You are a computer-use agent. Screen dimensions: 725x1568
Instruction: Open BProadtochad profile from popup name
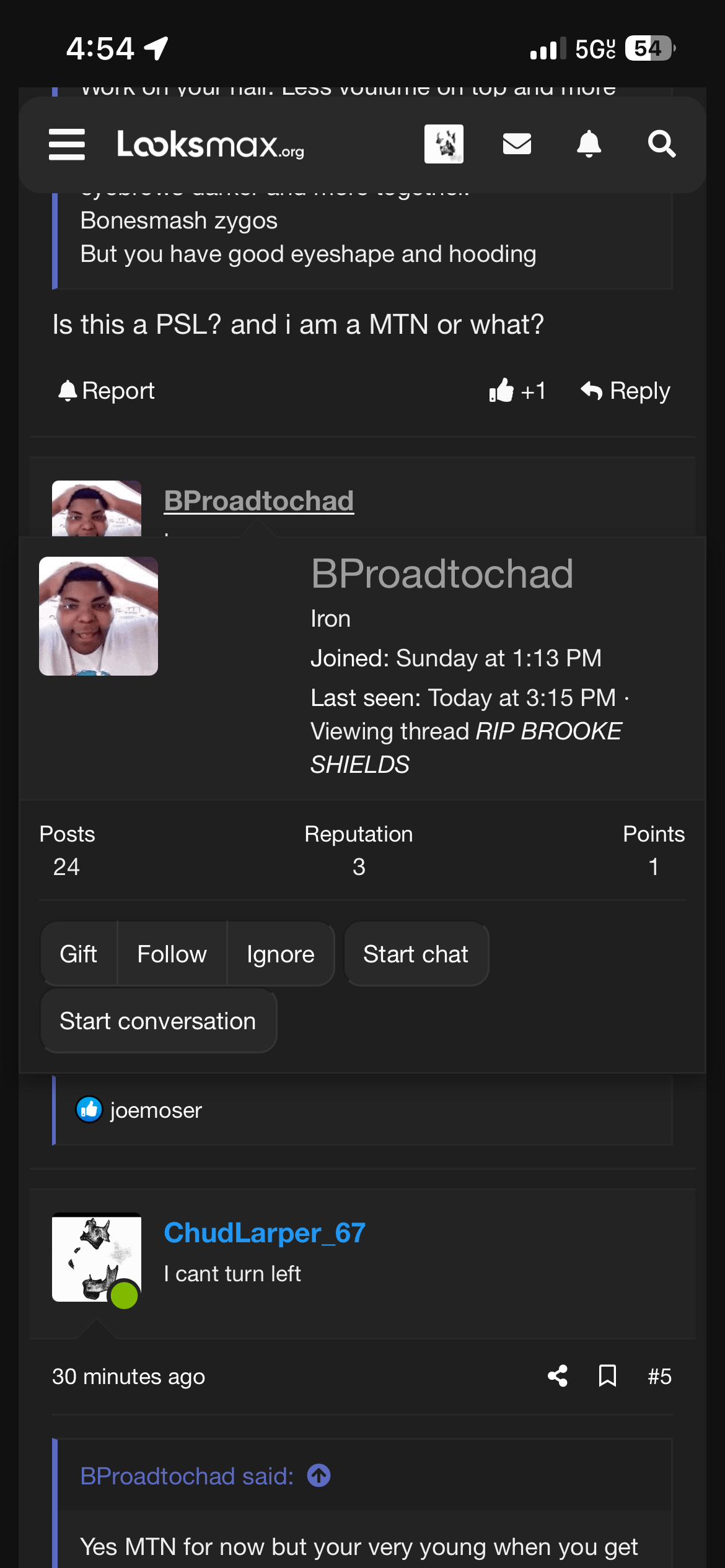pos(442,573)
